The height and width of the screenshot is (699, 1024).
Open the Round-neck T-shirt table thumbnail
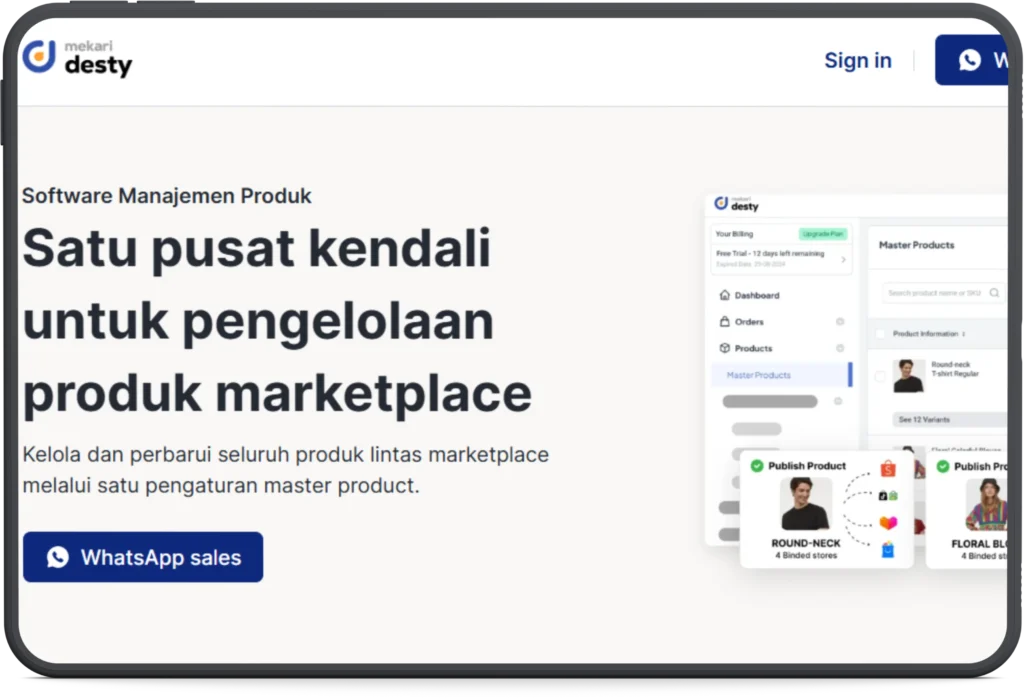tap(908, 376)
